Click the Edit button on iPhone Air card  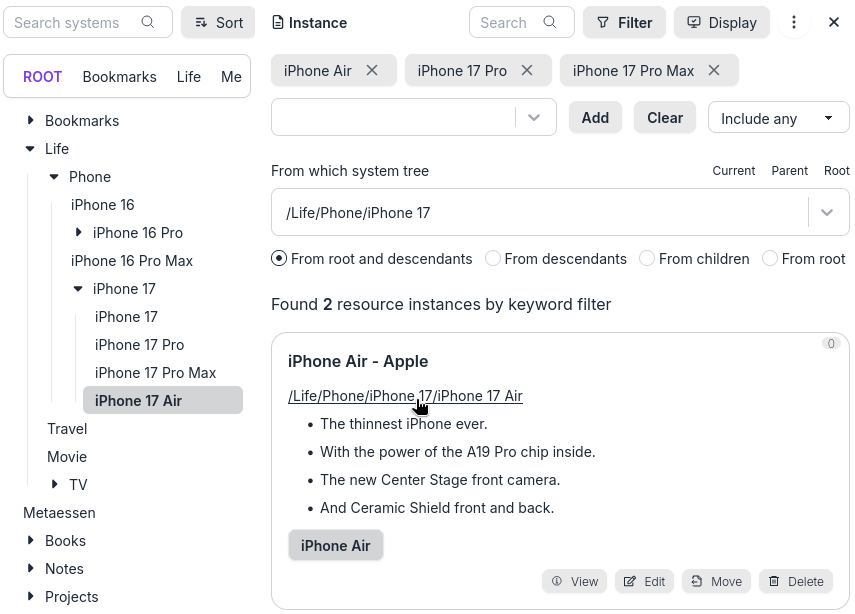644,581
